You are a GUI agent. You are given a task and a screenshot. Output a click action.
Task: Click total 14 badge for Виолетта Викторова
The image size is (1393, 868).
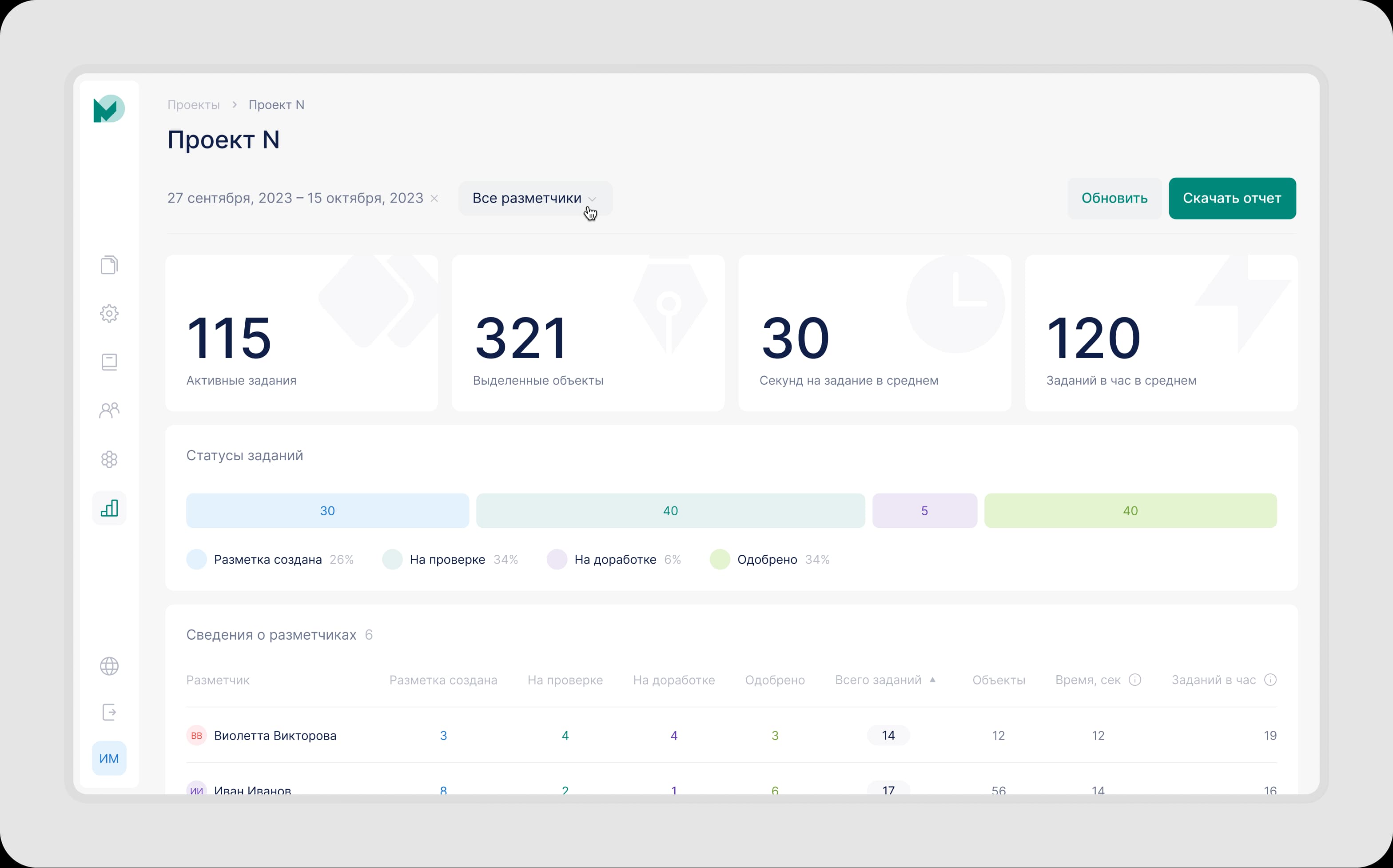[x=888, y=735]
